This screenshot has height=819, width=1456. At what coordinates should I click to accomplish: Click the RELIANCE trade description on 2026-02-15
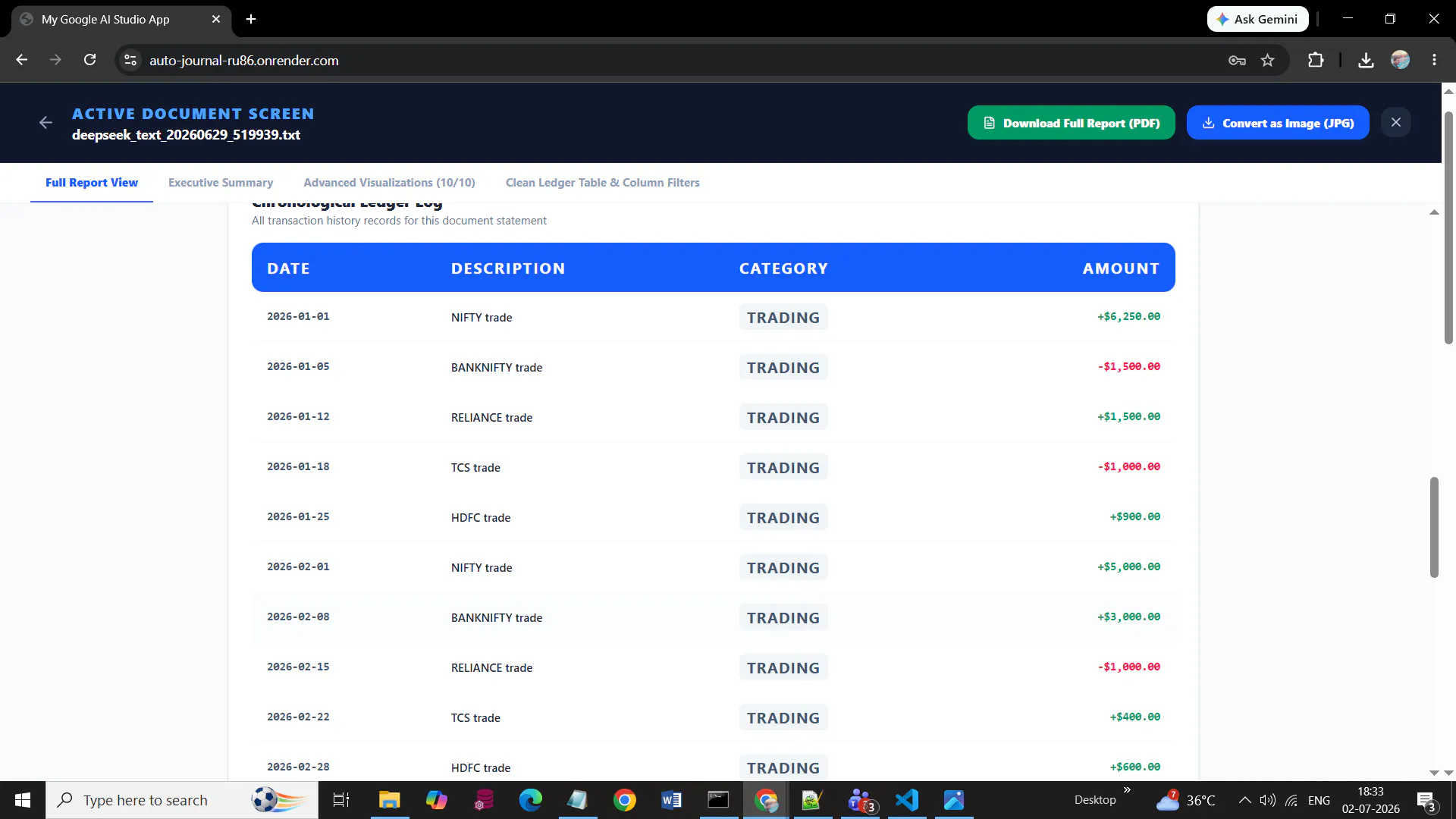[491, 668]
